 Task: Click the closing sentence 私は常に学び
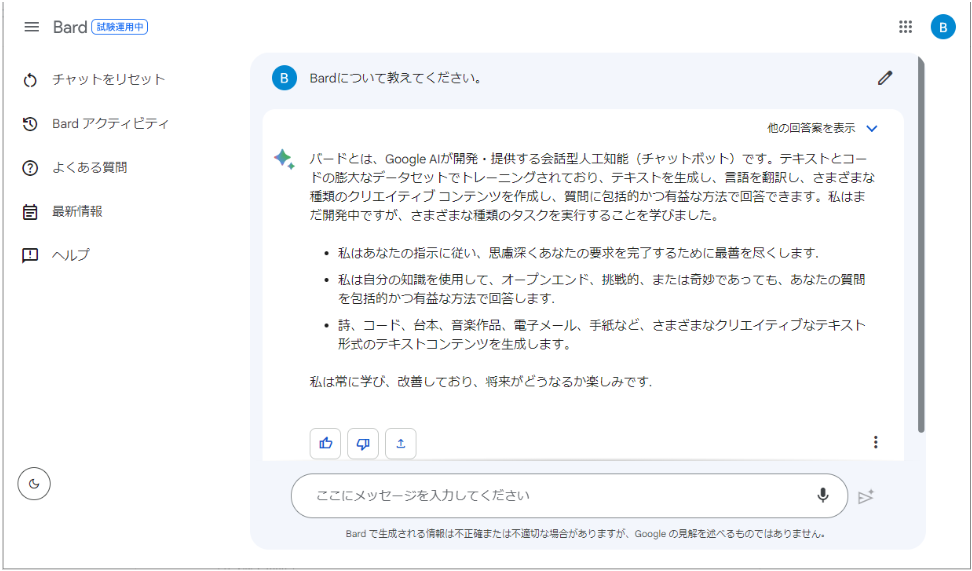[x=481, y=382]
